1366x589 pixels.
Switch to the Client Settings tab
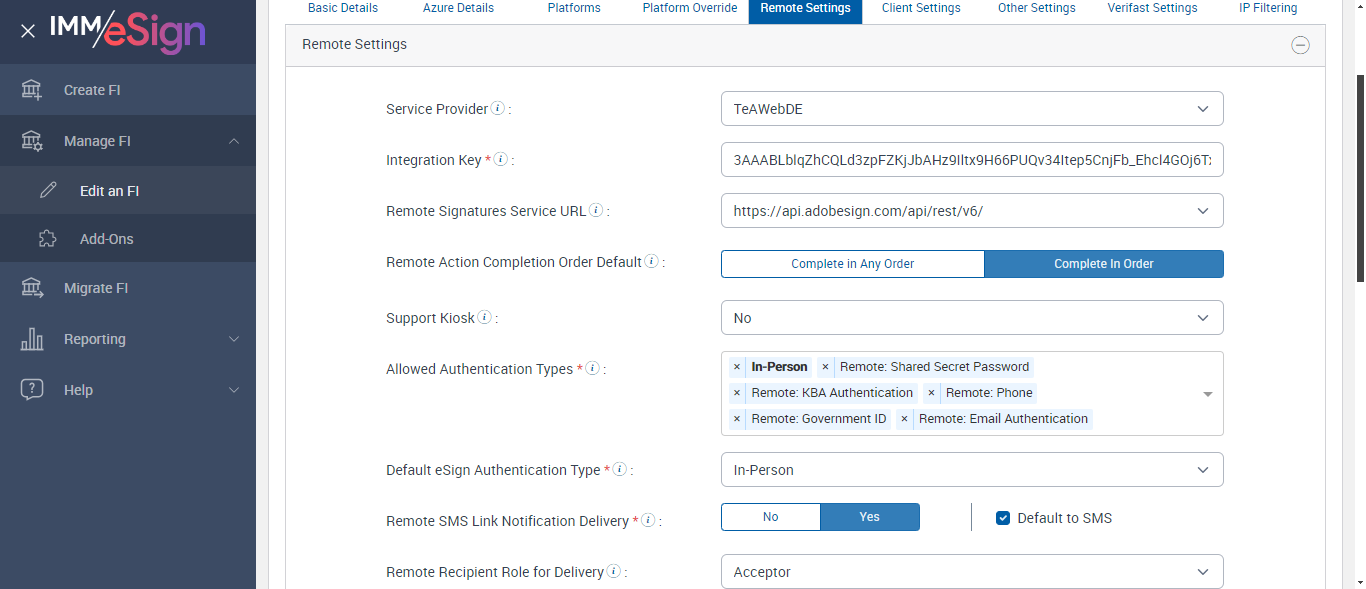coord(921,9)
